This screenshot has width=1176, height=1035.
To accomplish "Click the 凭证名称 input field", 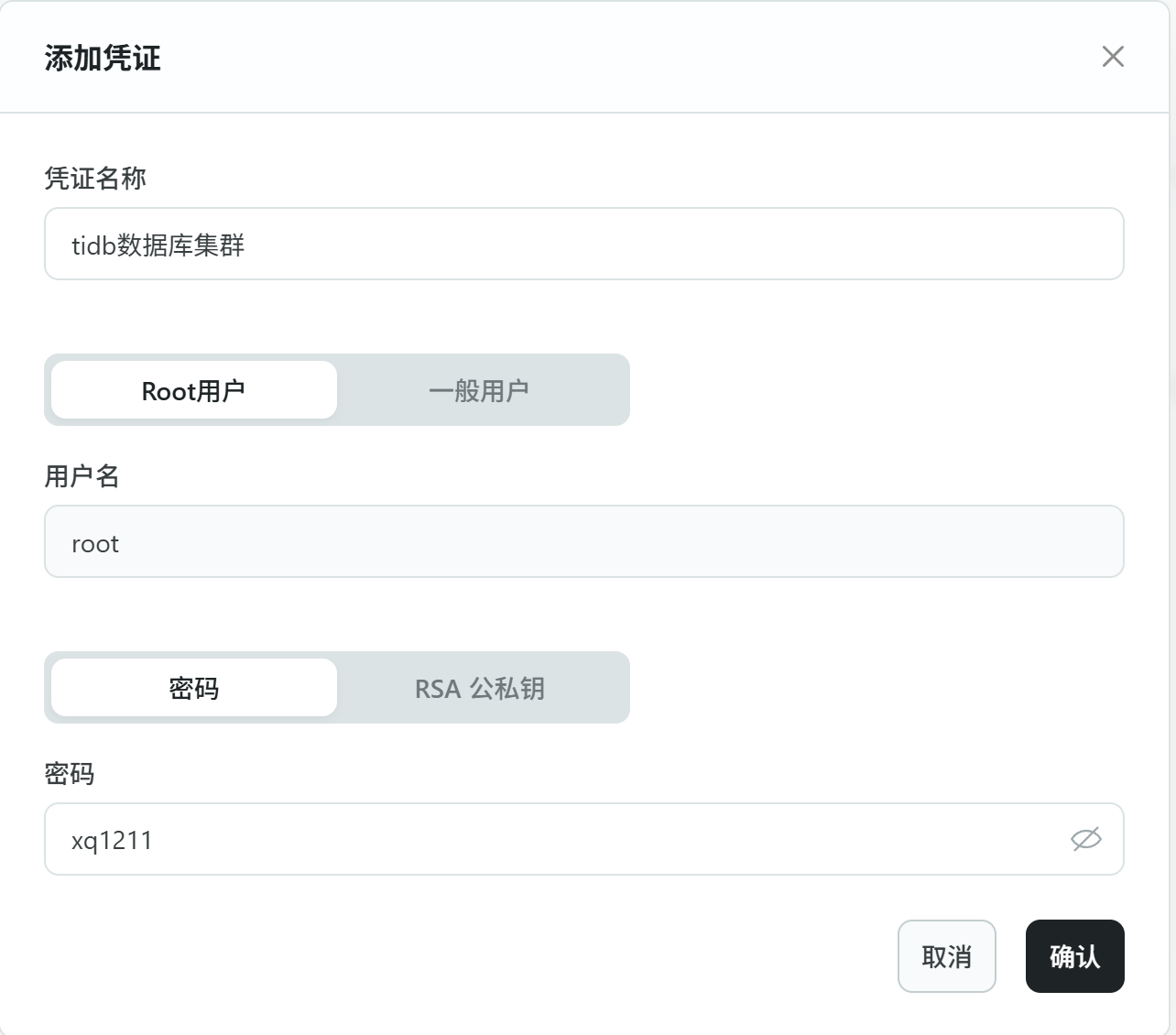I will [x=583, y=244].
